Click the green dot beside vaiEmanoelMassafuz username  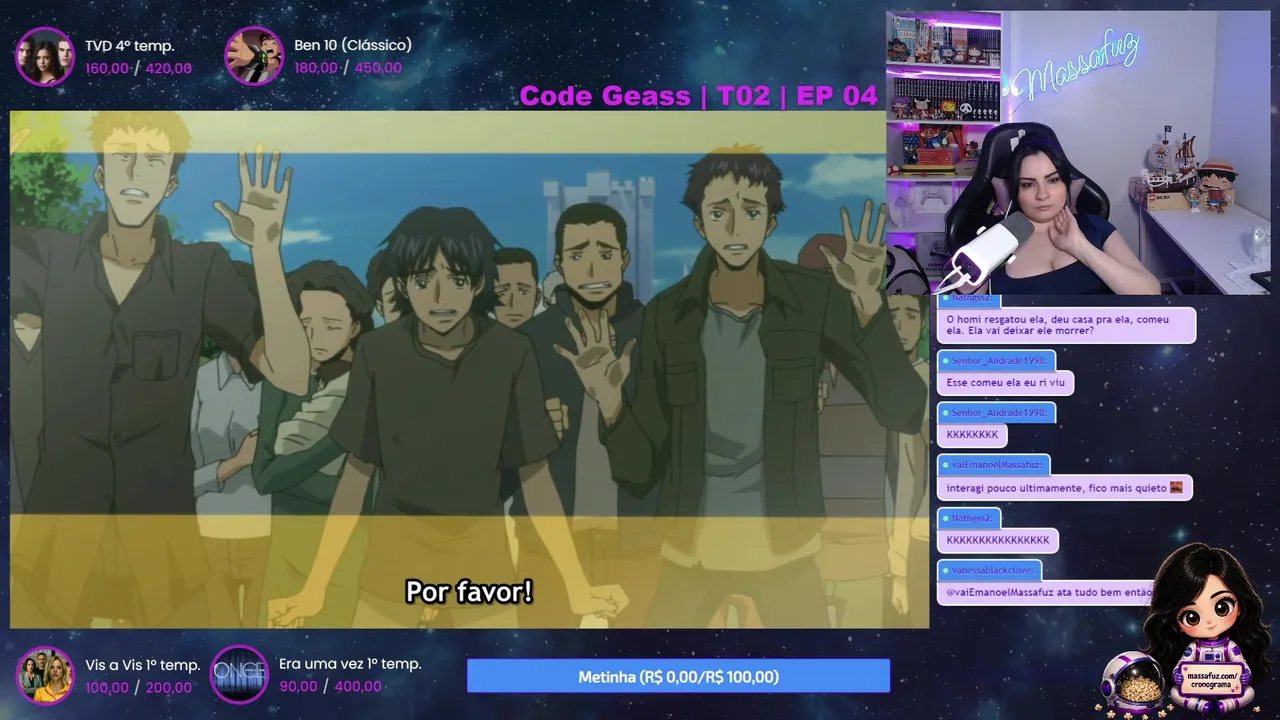coord(946,465)
